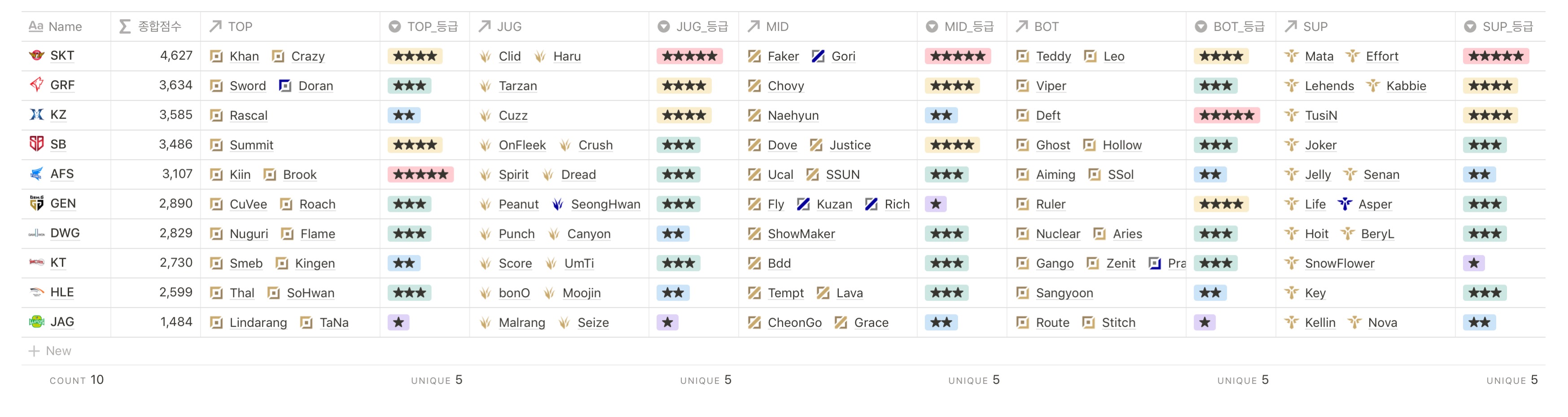
Task: Click the support icon beside Asper
Action: 1345,204
